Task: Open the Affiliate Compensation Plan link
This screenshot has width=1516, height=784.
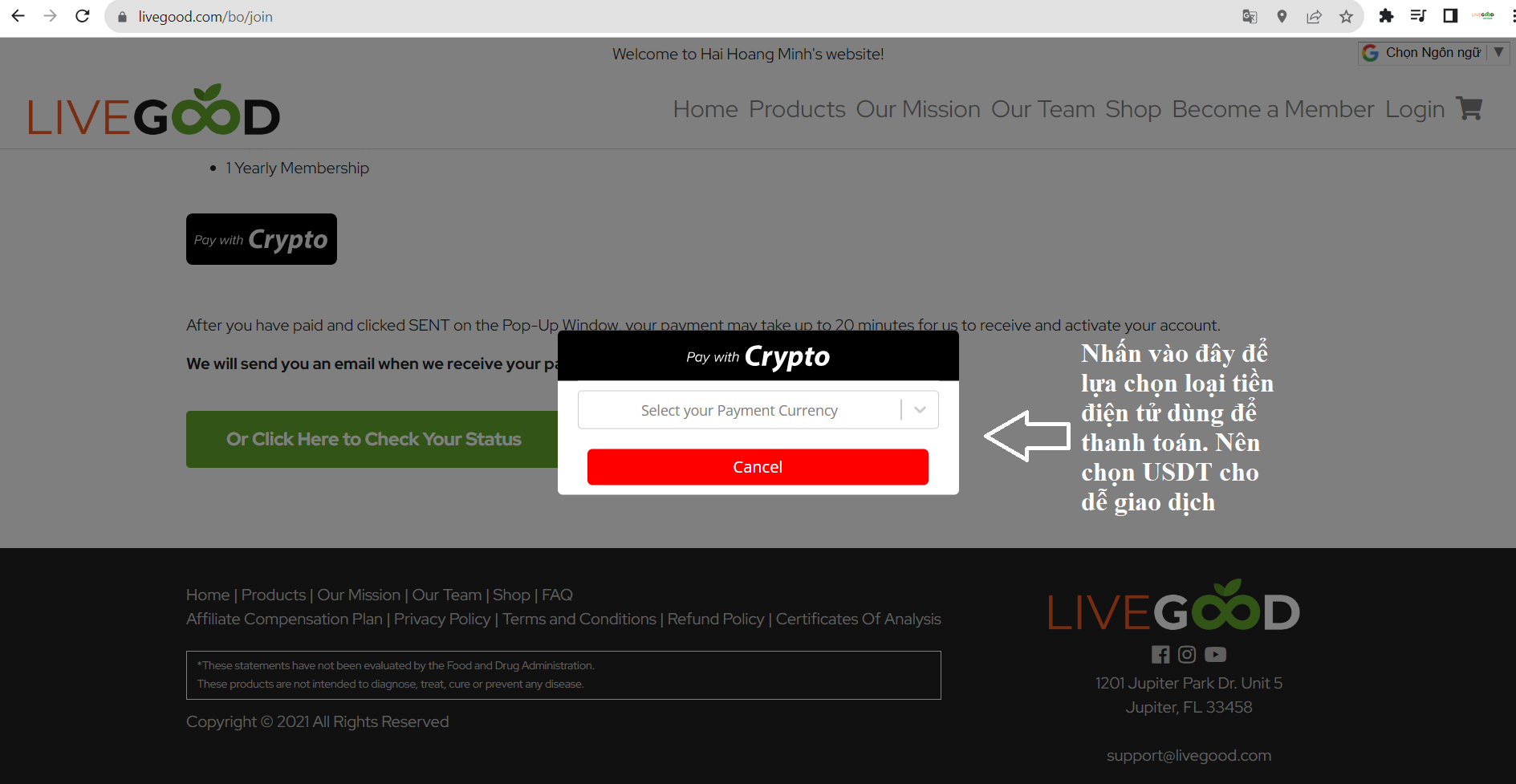Action: tap(284, 619)
